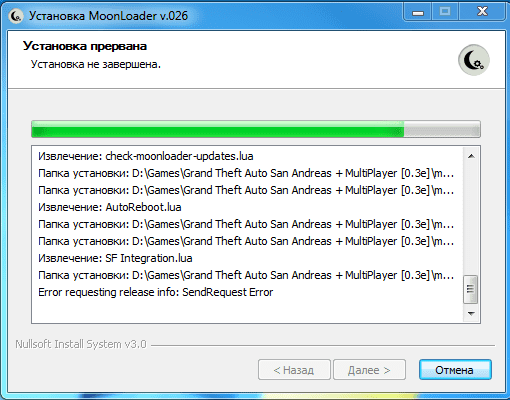This screenshot has height=400, width=510.
Task: Click the Nullsoft Install System v3.0 label
Action: (x=81, y=344)
